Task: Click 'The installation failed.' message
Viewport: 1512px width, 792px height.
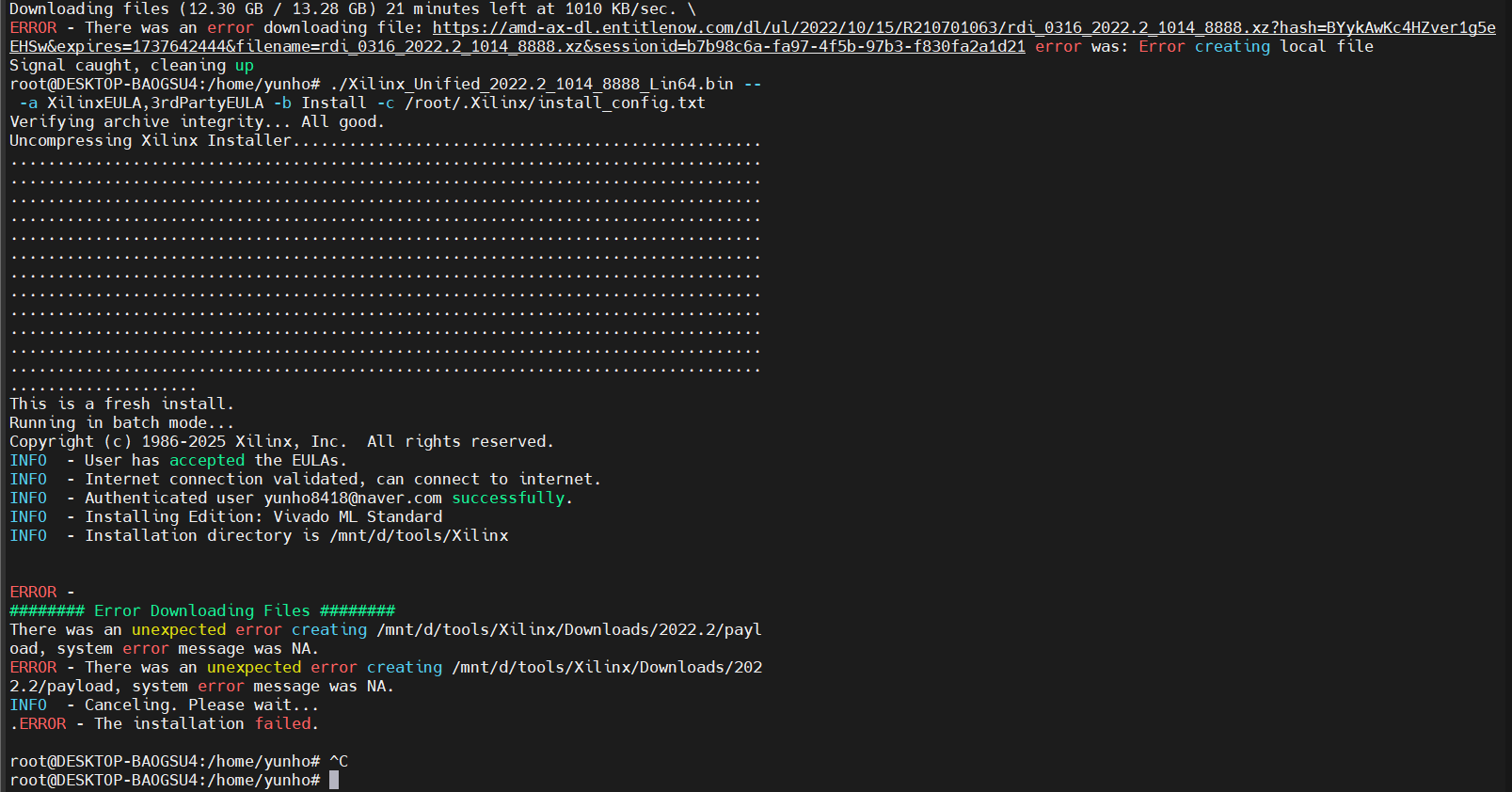Action: pyautogui.click(x=207, y=723)
